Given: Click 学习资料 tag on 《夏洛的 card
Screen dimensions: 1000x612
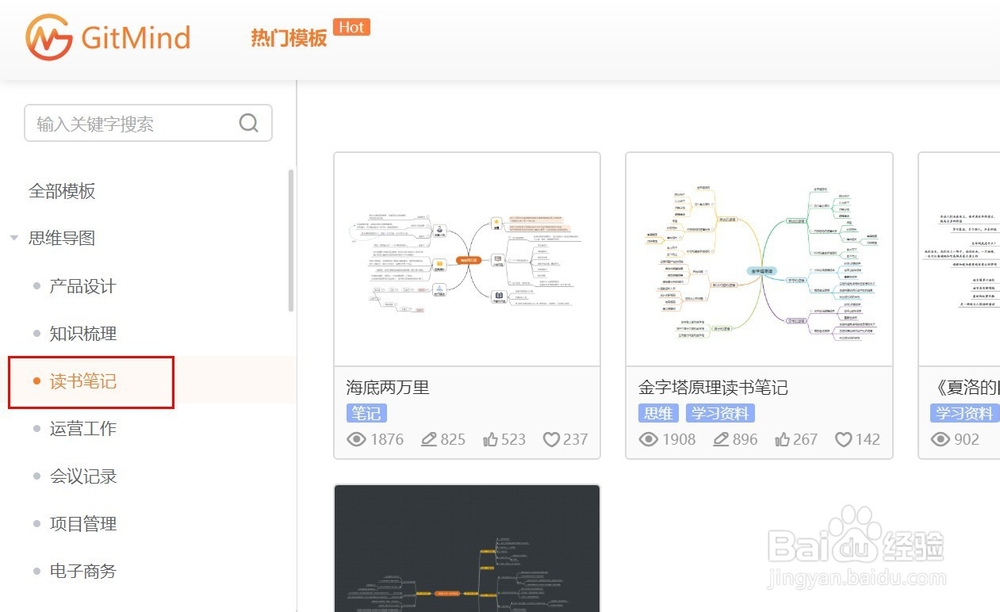Looking at the screenshot, I should pos(964,413).
